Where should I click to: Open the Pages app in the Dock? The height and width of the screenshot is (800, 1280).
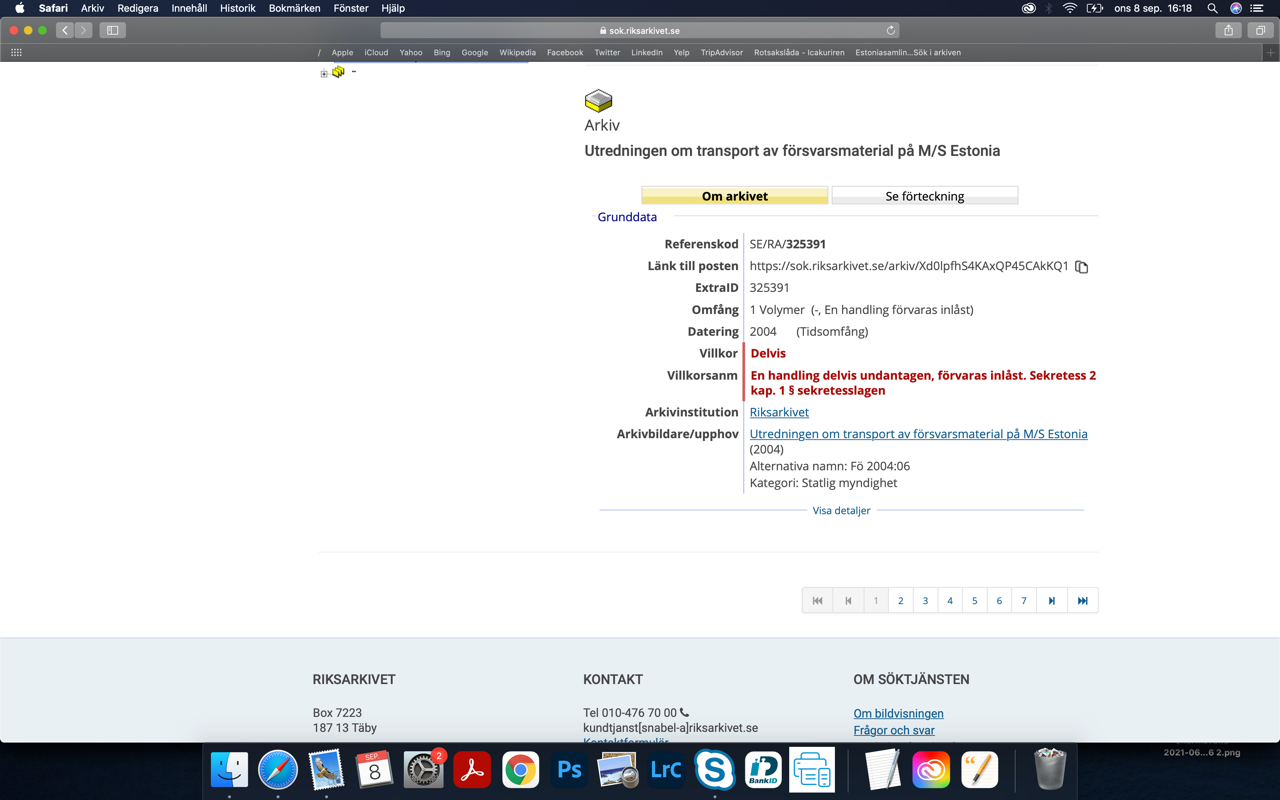click(x=980, y=770)
